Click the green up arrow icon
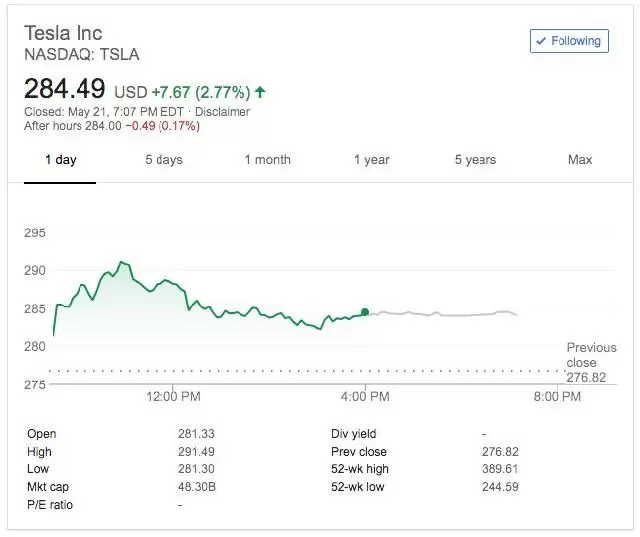This screenshot has height=537, width=640. tap(261, 92)
